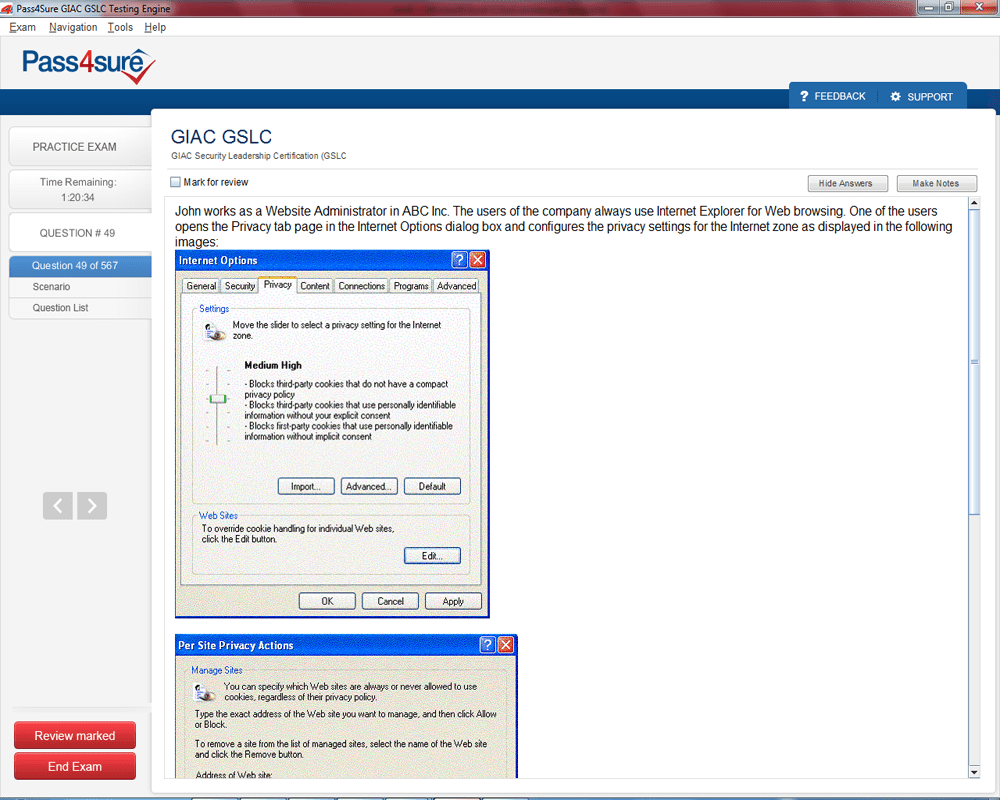Close Per Site Privacy Actions dialog

pyautogui.click(x=506, y=645)
